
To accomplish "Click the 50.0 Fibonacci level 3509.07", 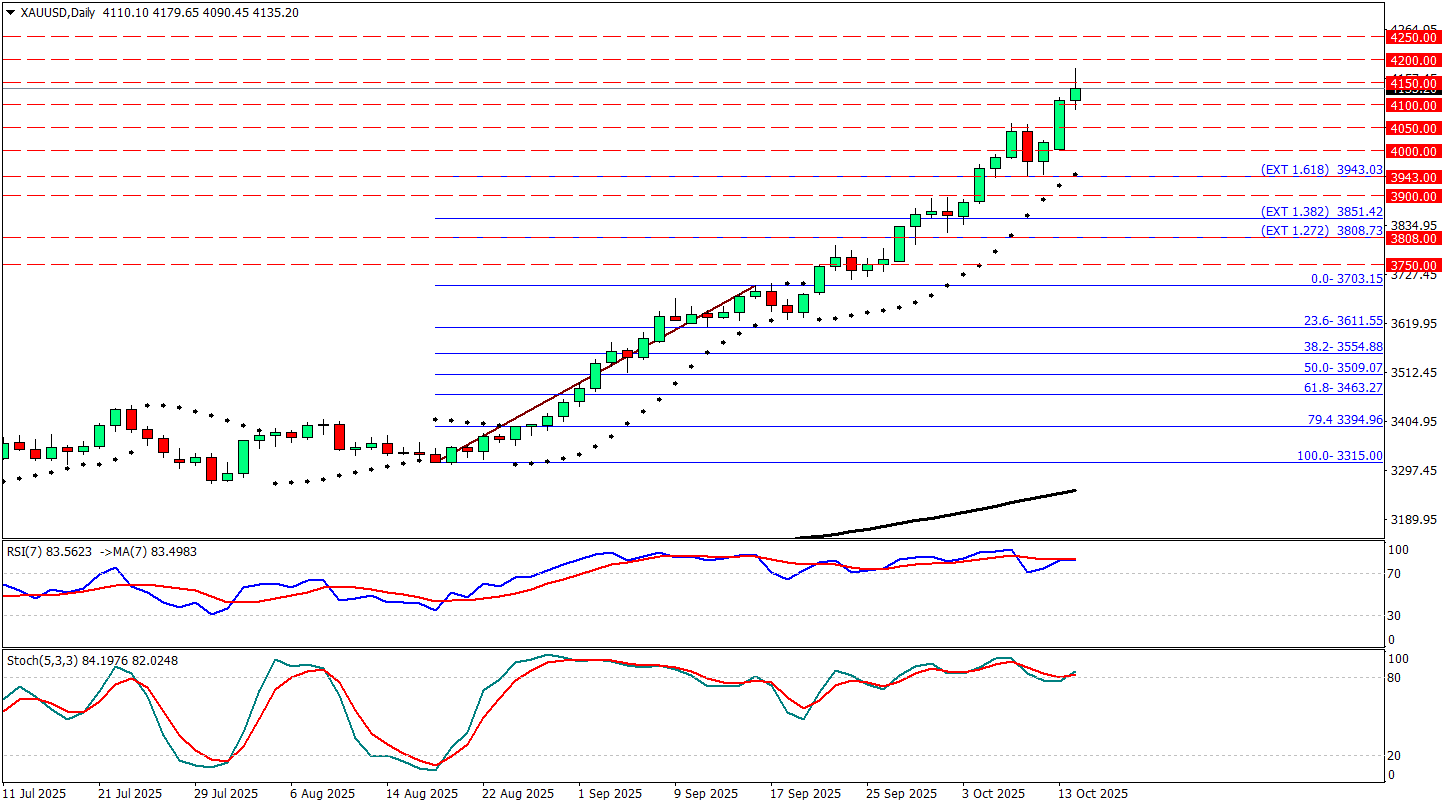I will pyautogui.click(x=1343, y=368).
